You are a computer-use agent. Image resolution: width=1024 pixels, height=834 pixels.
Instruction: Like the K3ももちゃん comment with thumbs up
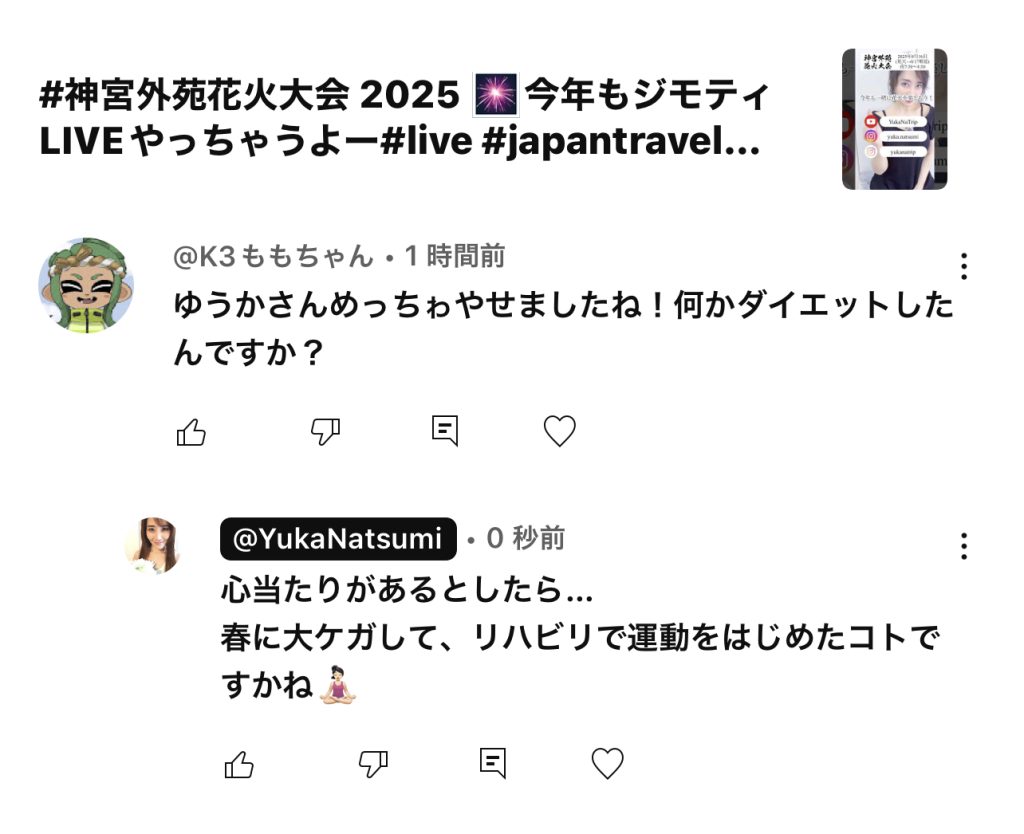191,432
